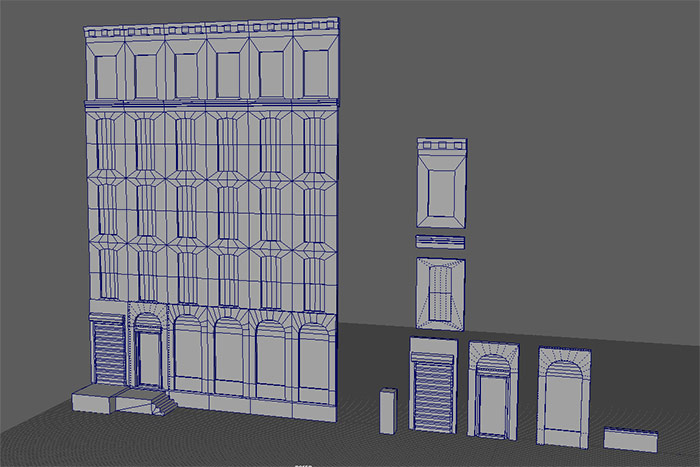Select the standalone tall window module below ledge

point(440,292)
